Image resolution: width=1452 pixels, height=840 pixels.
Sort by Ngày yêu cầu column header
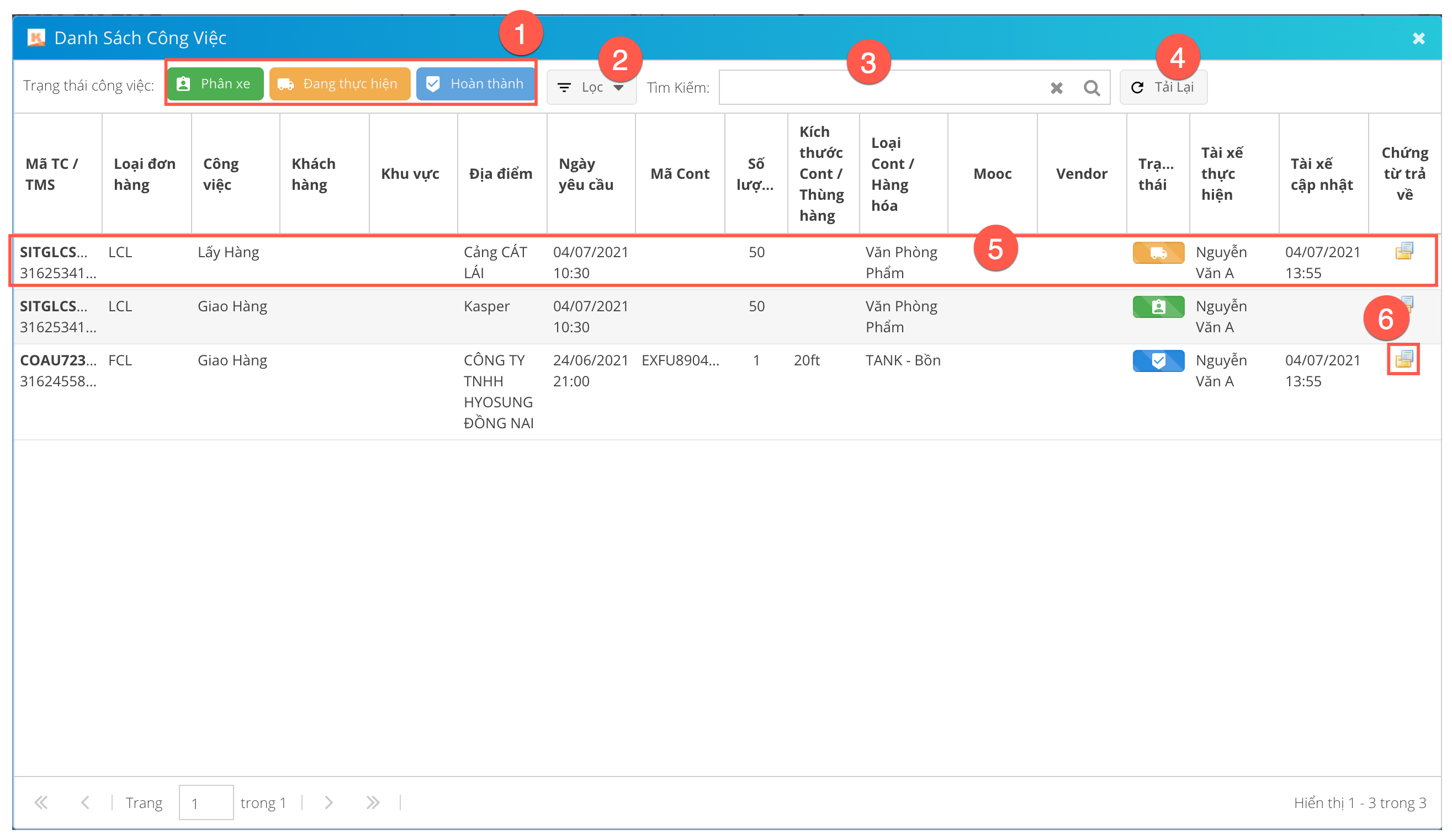point(585,174)
